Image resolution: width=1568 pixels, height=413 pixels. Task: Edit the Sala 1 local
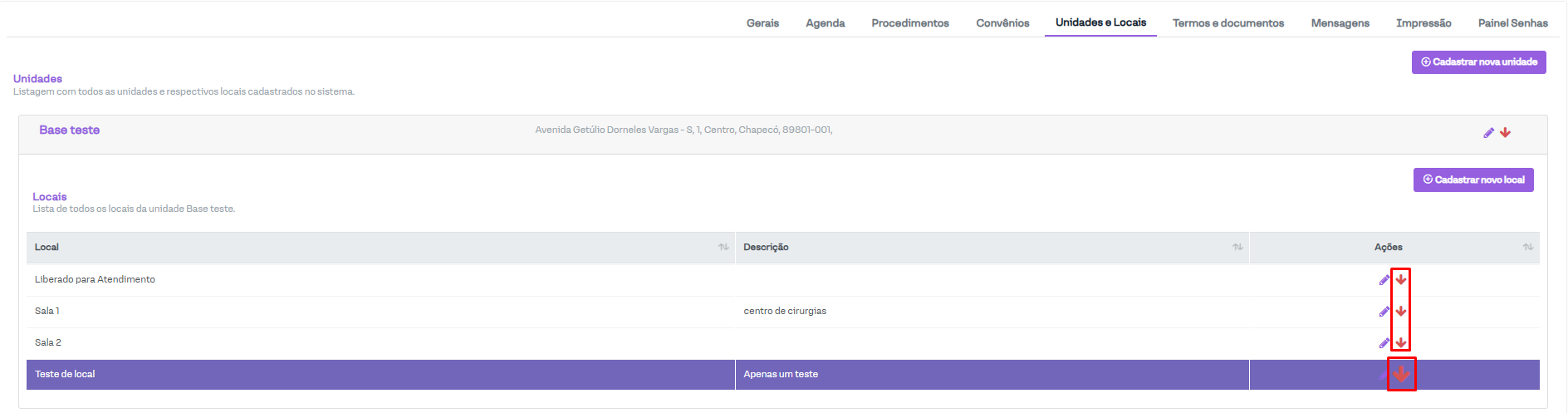click(1384, 312)
